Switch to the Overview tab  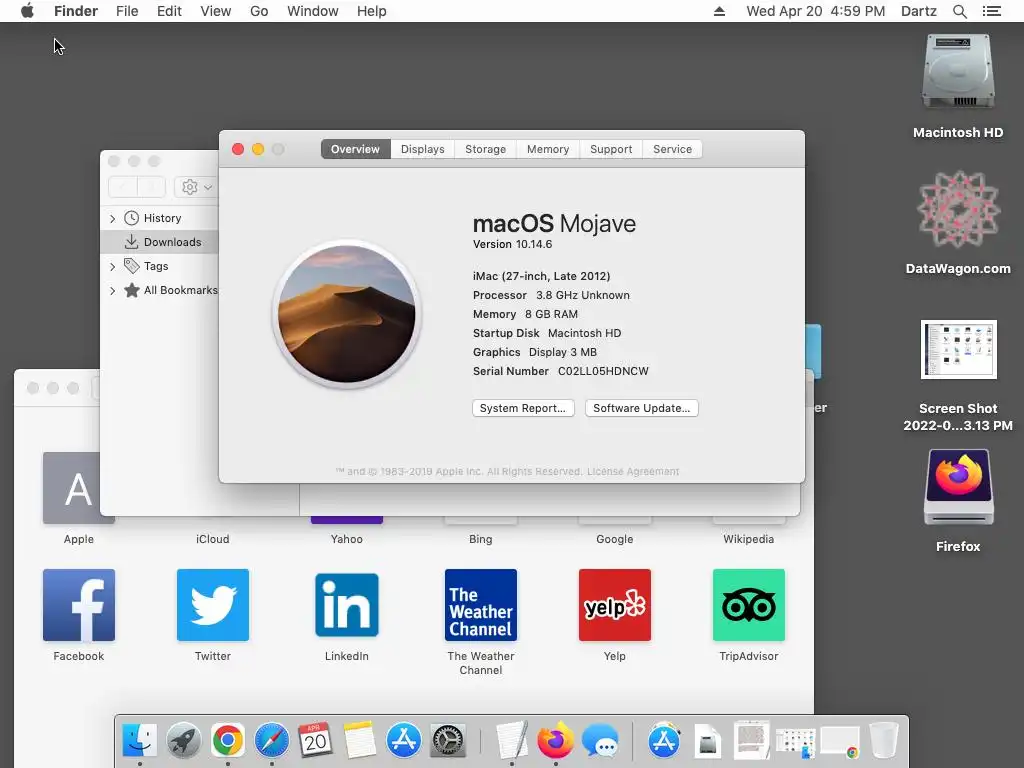(x=355, y=149)
